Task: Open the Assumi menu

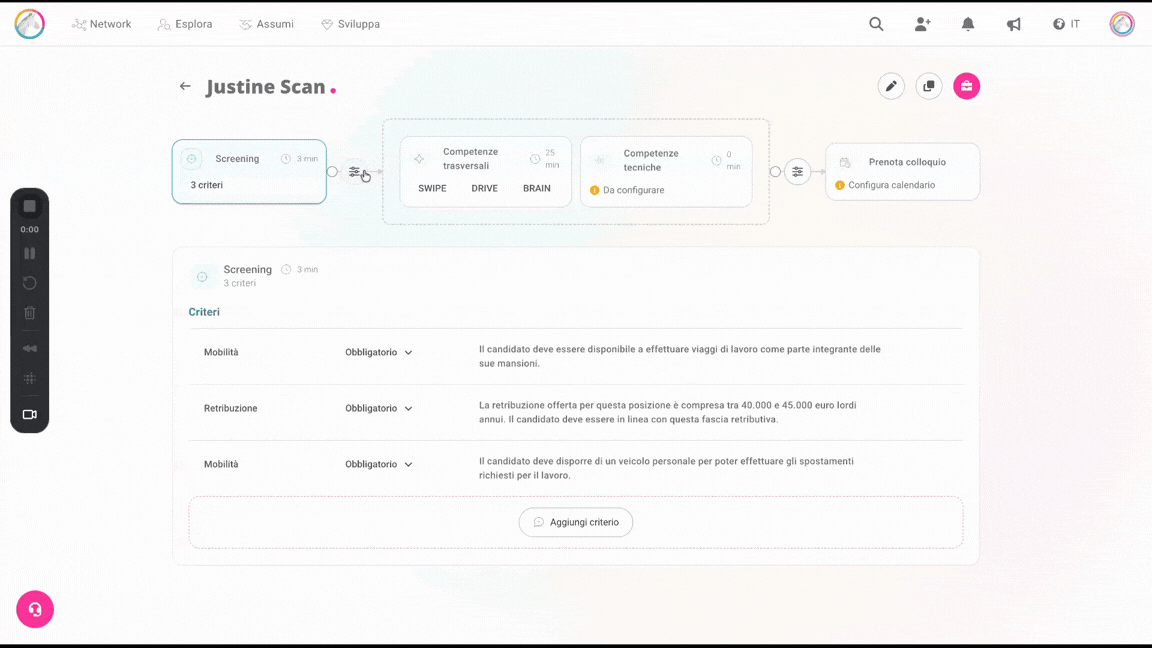Action: tap(267, 24)
